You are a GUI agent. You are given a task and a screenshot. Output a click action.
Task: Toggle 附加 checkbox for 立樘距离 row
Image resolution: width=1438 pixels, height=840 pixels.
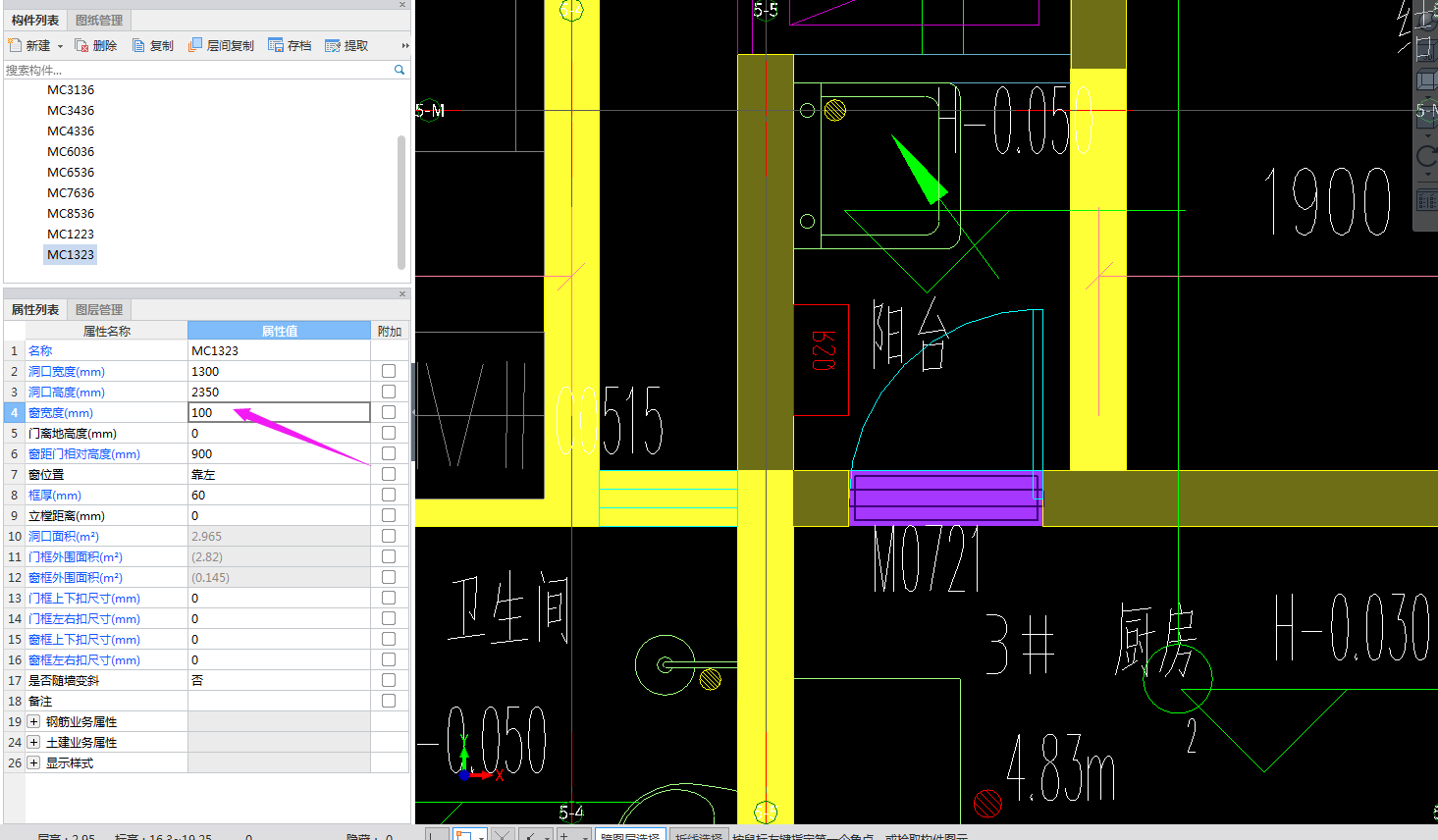pyautogui.click(x=389, y=515)
